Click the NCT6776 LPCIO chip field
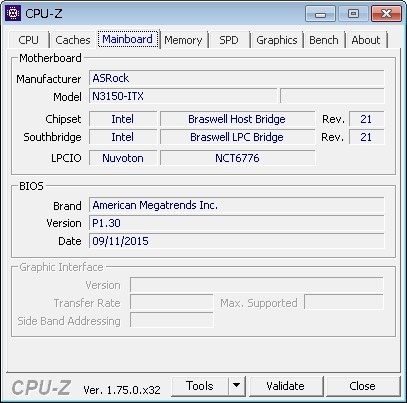This screenshot has width=407, height=403. (x=237, y=158)
